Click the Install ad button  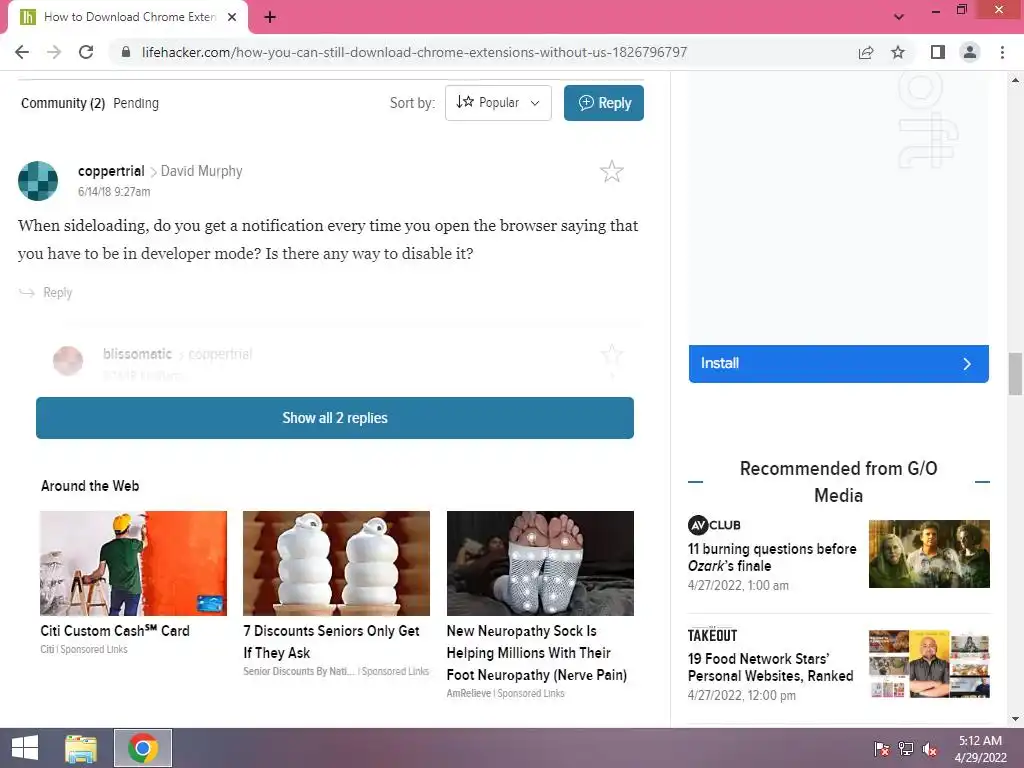[839, 364]
